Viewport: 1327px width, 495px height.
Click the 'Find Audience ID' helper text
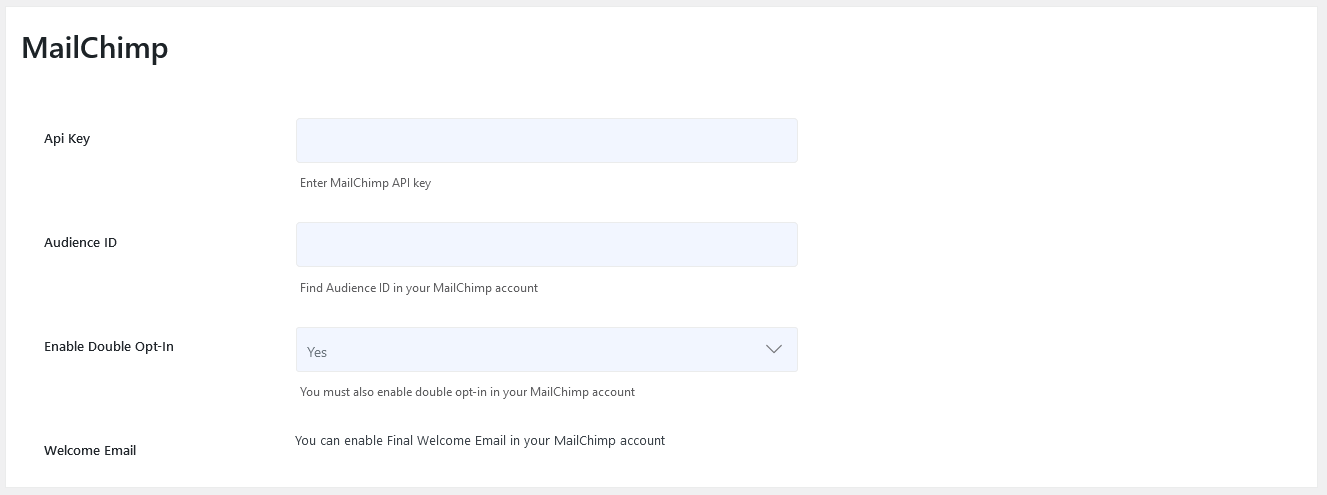click(x=419, y=288)
